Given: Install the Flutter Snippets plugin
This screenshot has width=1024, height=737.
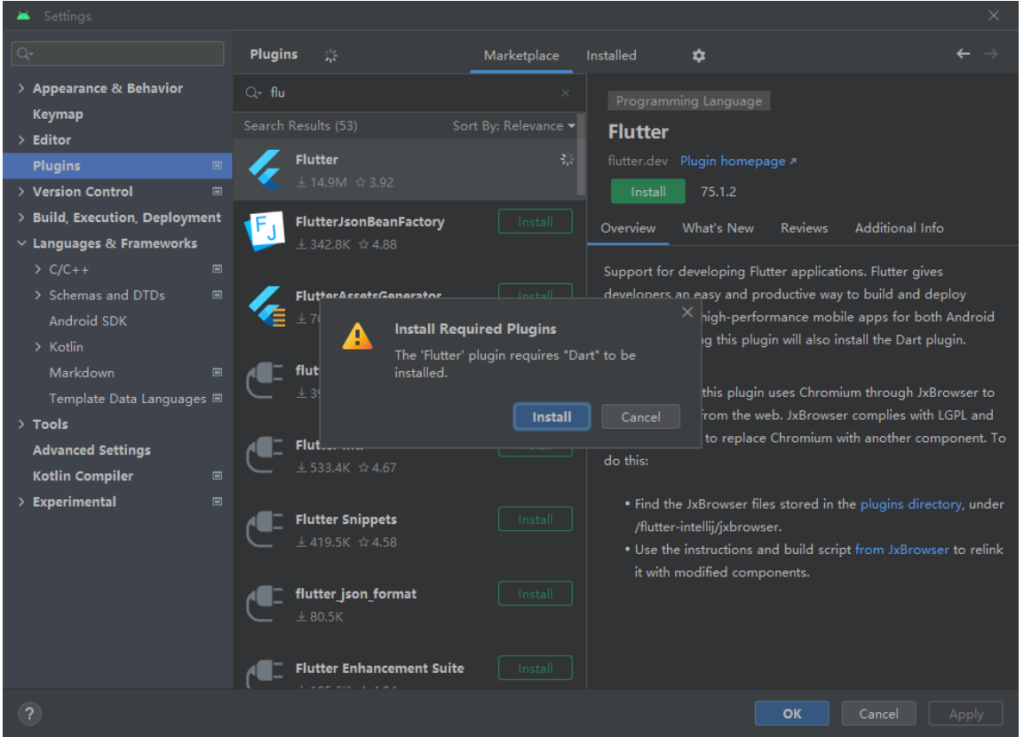Looking at the screenshot, I should tap(535, 519).
